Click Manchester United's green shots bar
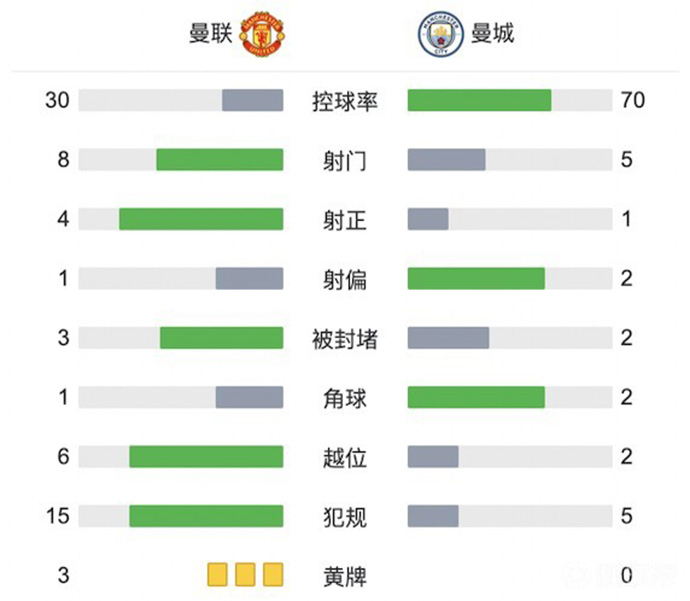This screenshot has width=690, height=601. coord(219,160)
